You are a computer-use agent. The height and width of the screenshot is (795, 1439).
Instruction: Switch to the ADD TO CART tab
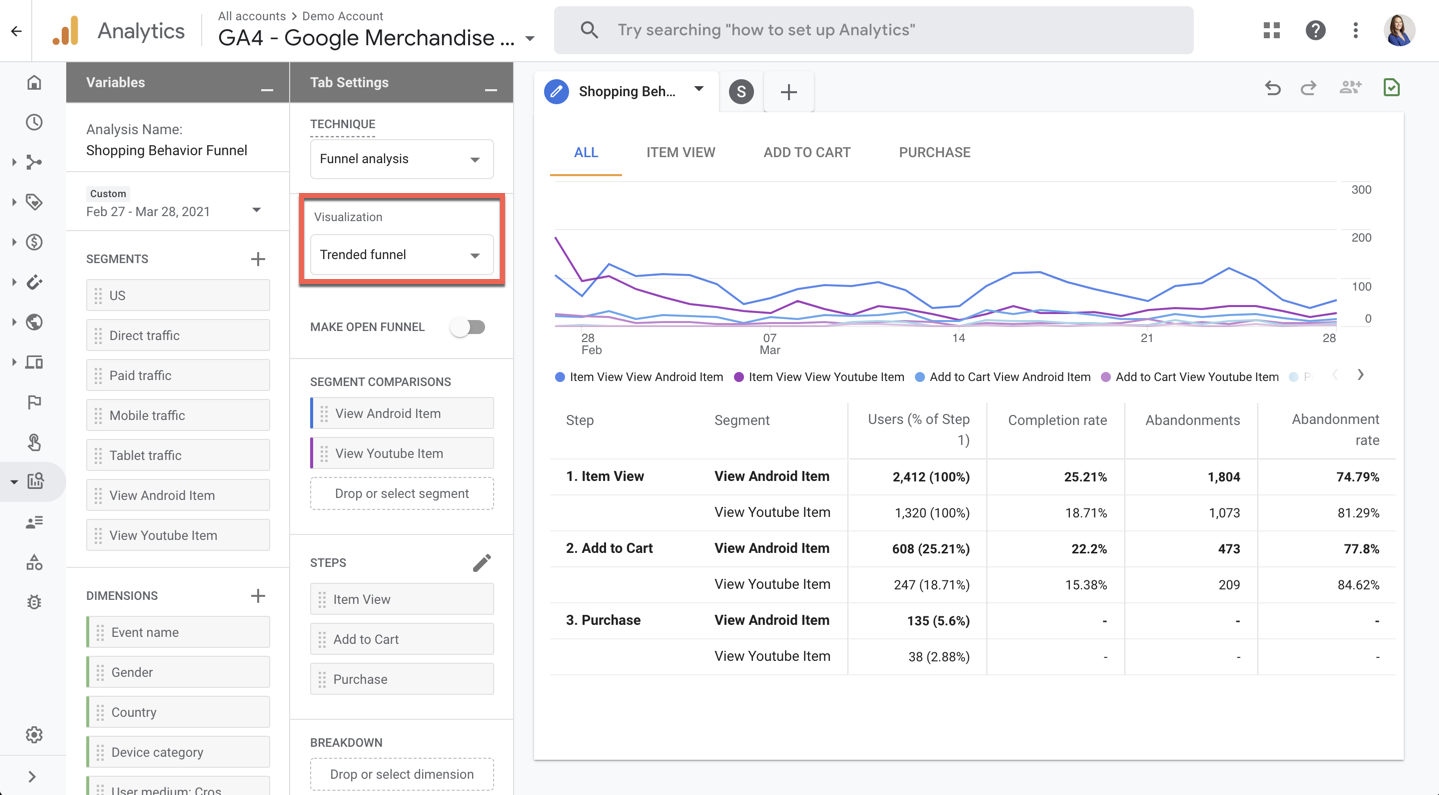[x=807, y=153]
